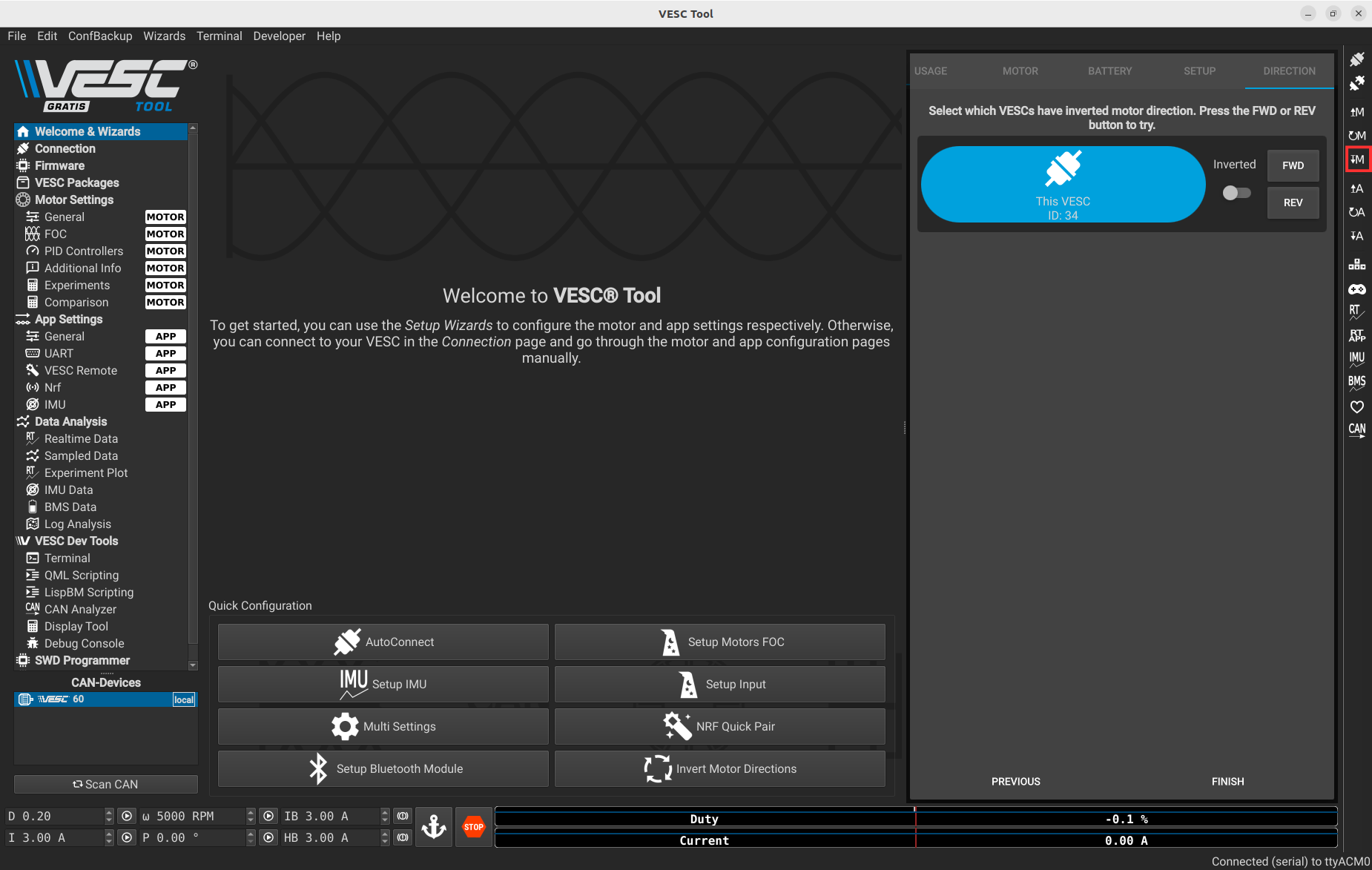Toggle RT APP data streaming icon
This screenshot has width=1372, height=870.
1356,335
